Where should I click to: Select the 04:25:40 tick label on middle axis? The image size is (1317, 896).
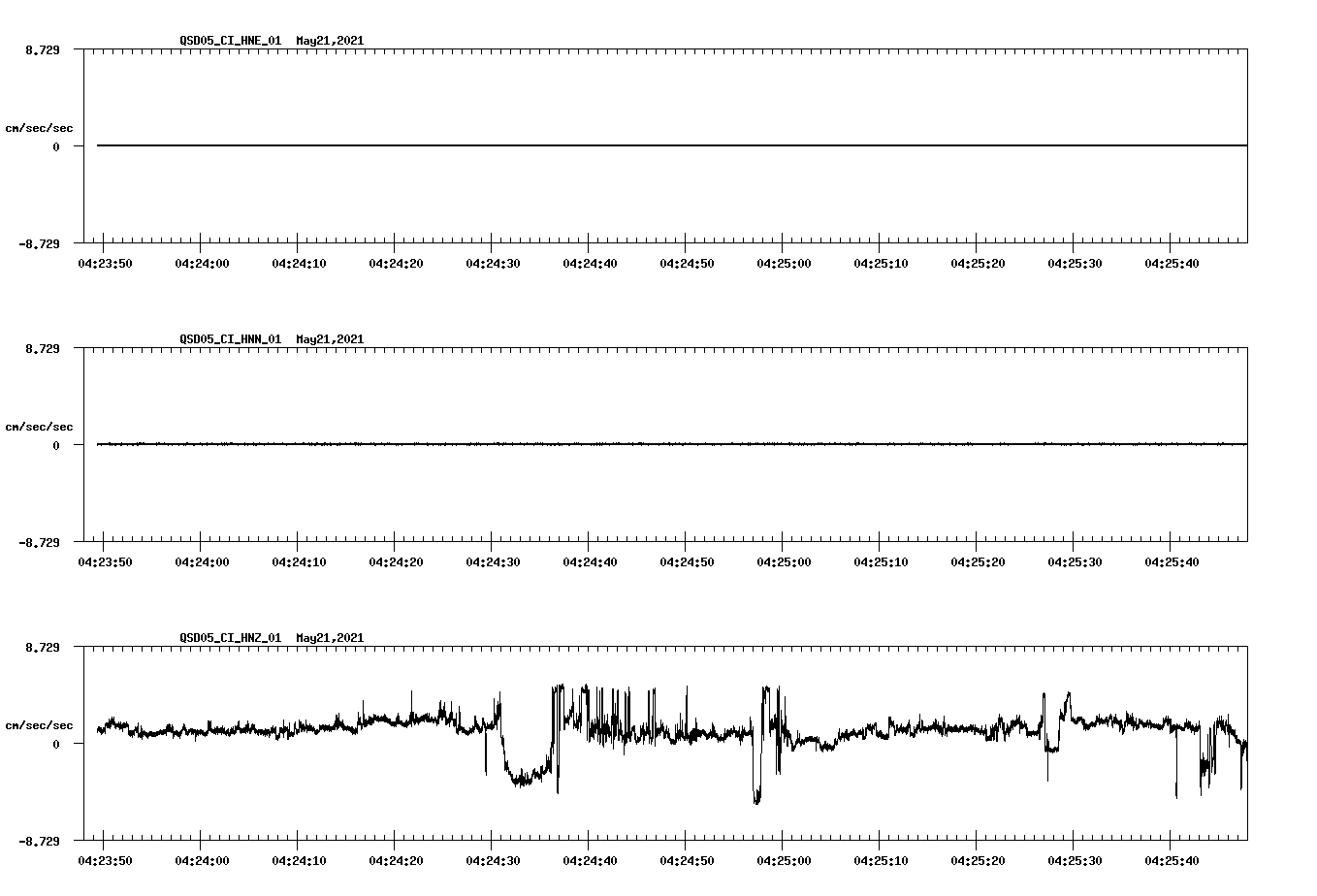1172,560
